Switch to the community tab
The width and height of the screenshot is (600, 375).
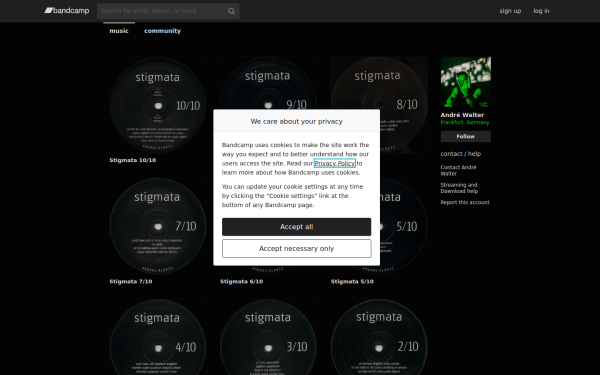click(162, 31)
